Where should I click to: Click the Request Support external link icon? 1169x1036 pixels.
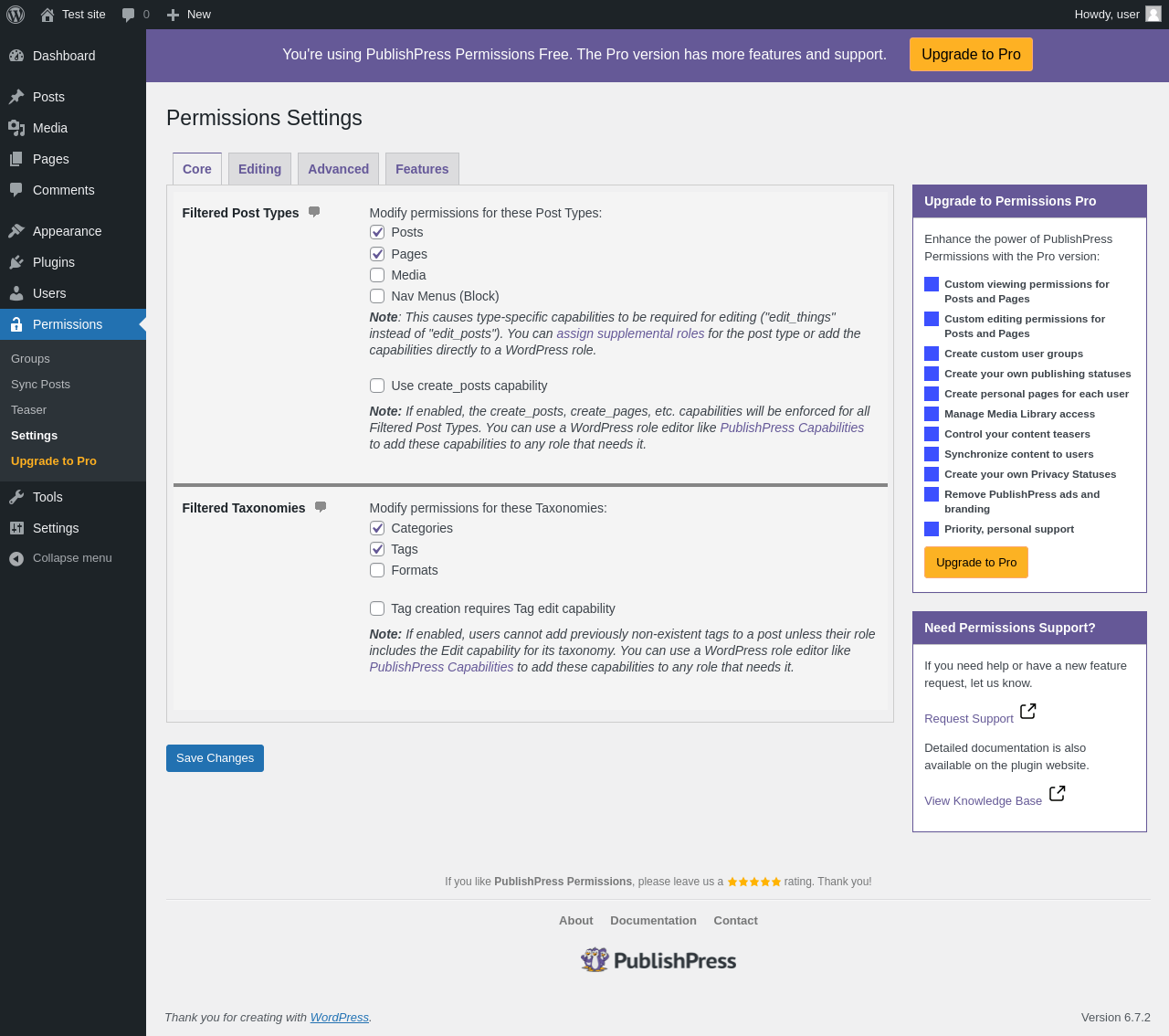click(1028, 711)
